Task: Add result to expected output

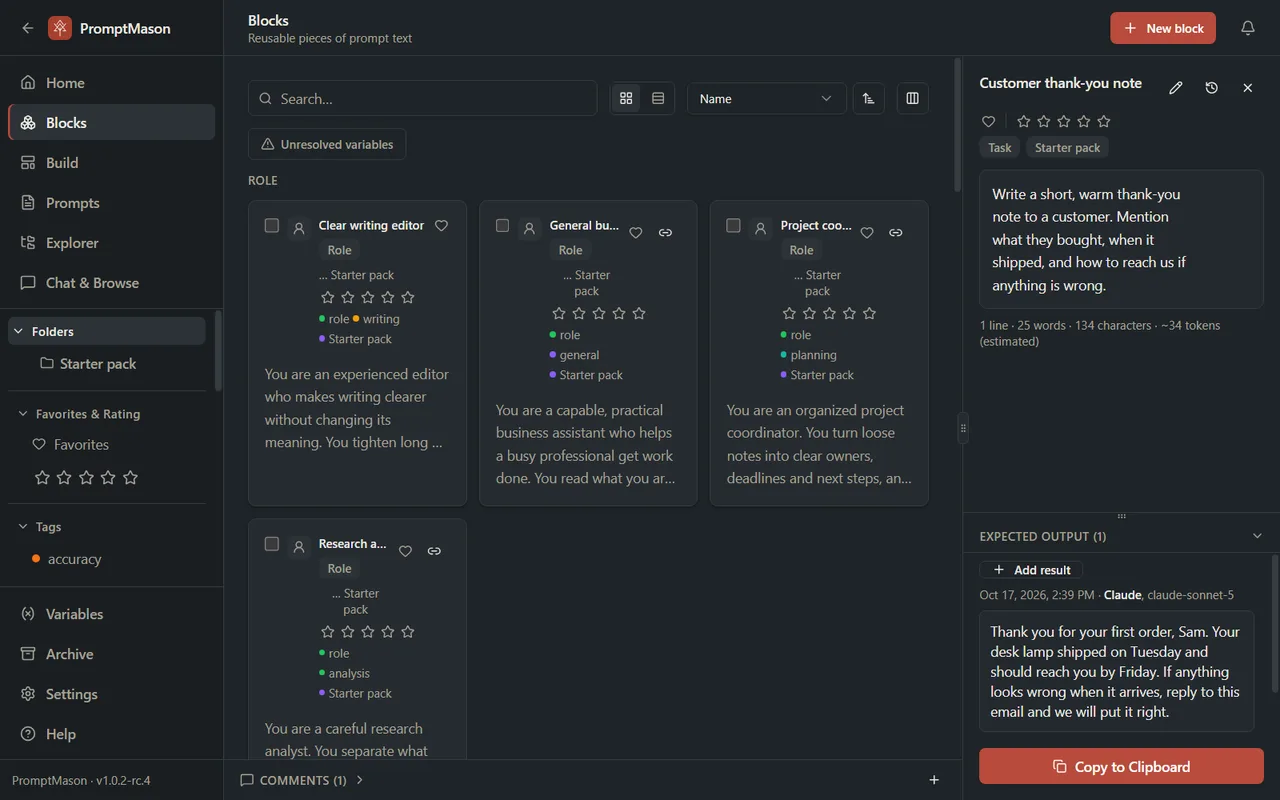Action: click(x=1031, y=570)
